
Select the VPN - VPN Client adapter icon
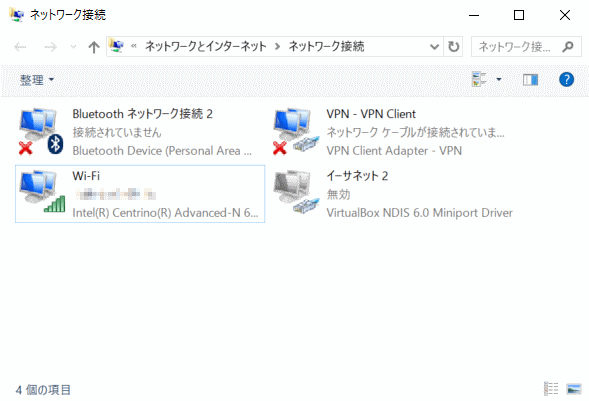296,131
